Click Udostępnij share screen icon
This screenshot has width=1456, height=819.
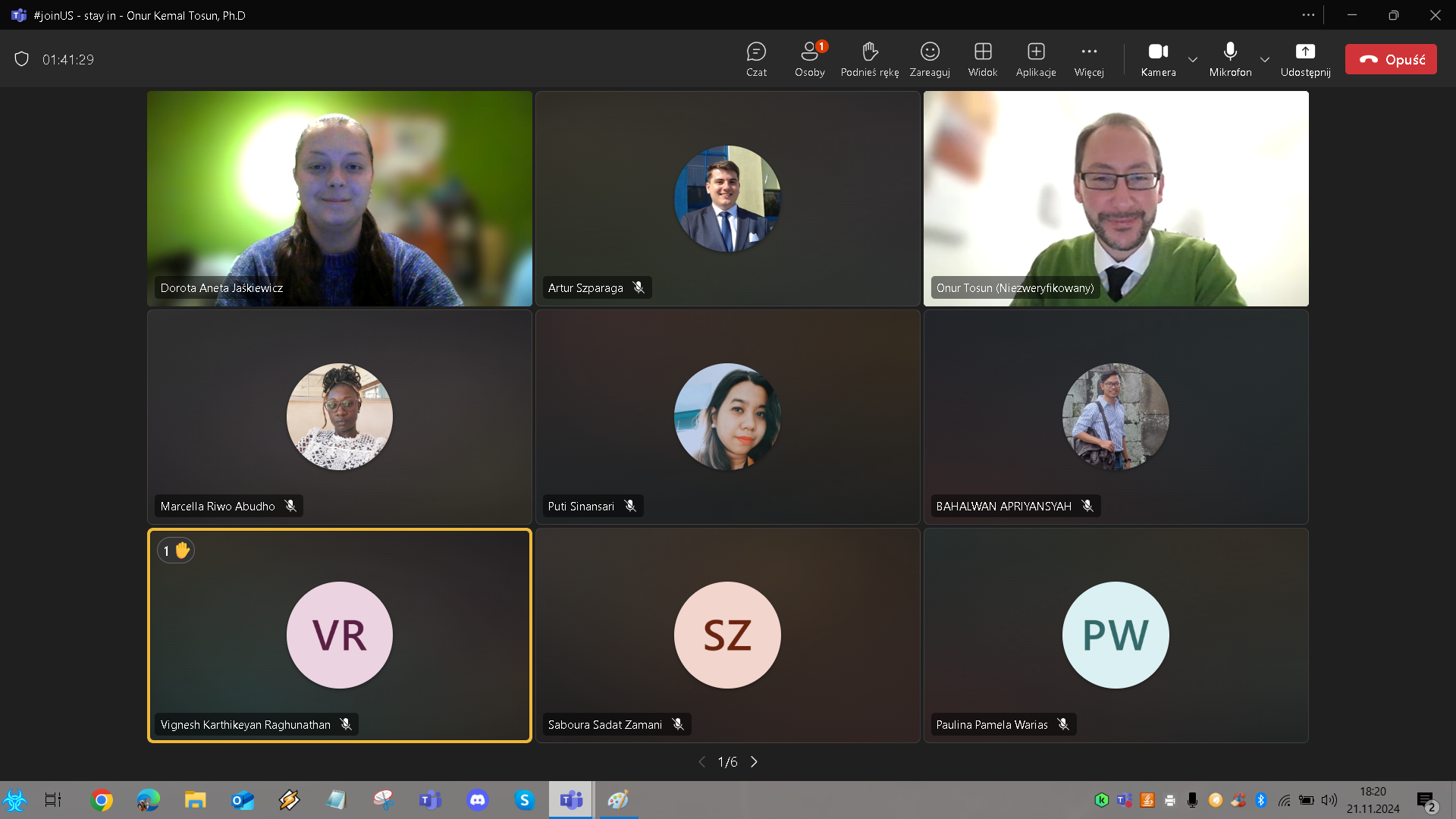click(1305, 59)
